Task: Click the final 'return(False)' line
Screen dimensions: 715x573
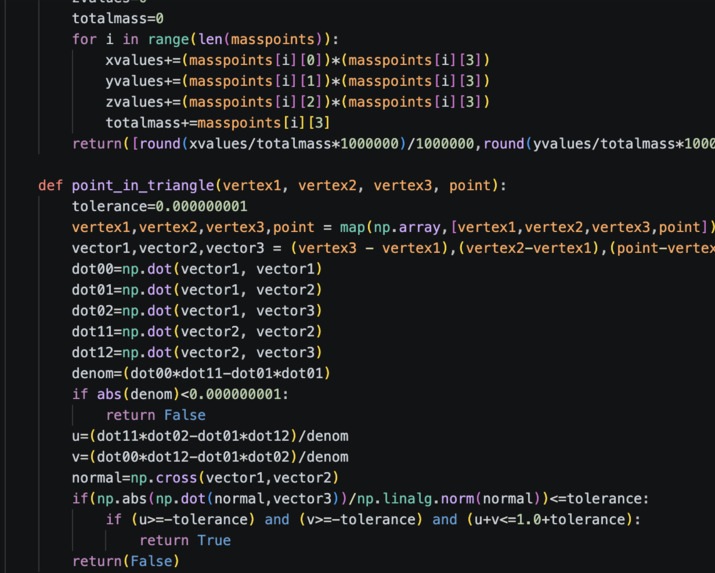Action: click(126, 562)
